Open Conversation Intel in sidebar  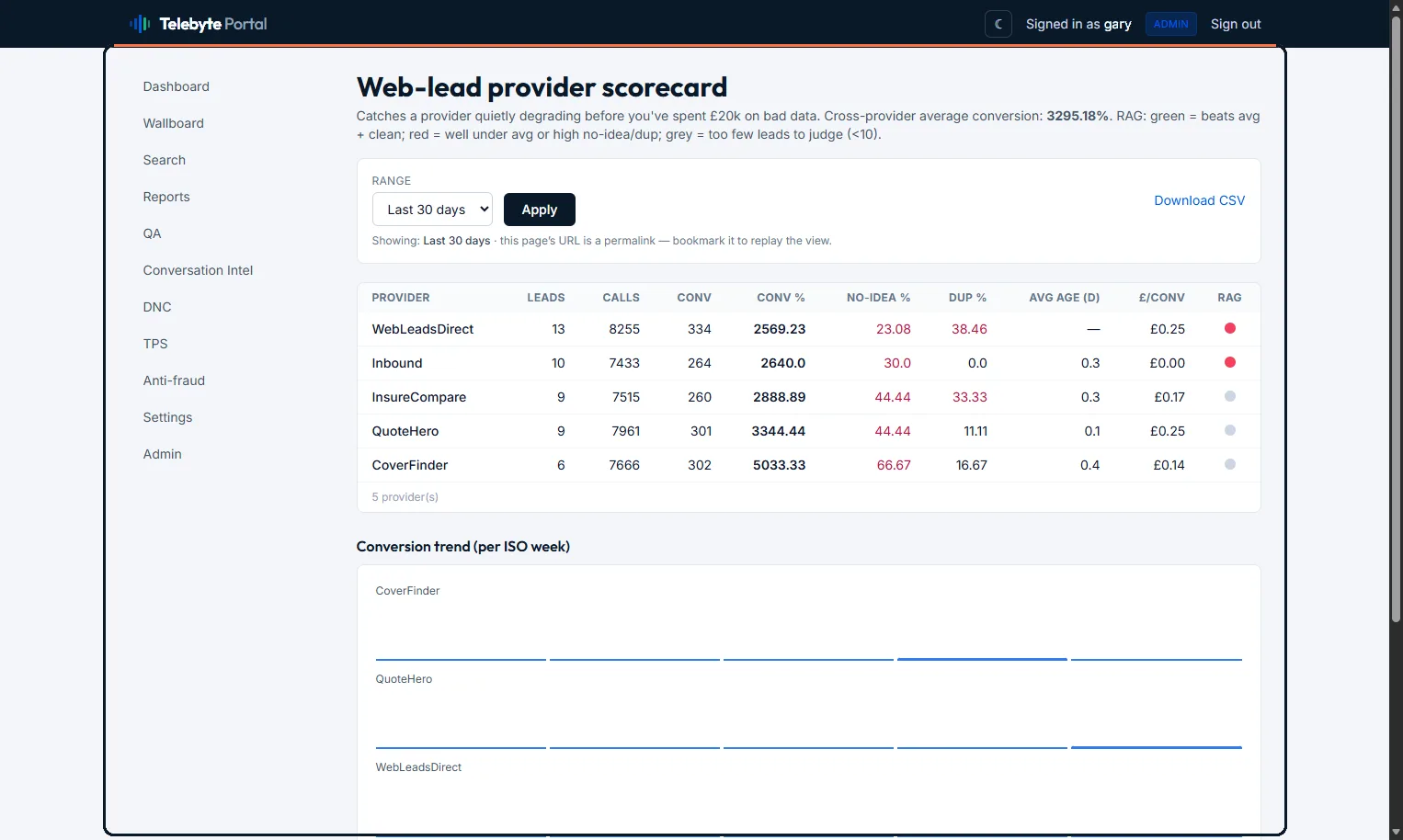tap(198, 270)
